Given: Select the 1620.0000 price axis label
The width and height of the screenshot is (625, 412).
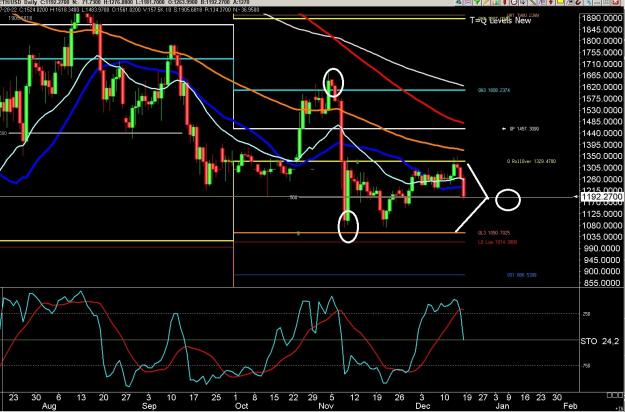Looking at the screenshot, I should click(x=602, y=87).
